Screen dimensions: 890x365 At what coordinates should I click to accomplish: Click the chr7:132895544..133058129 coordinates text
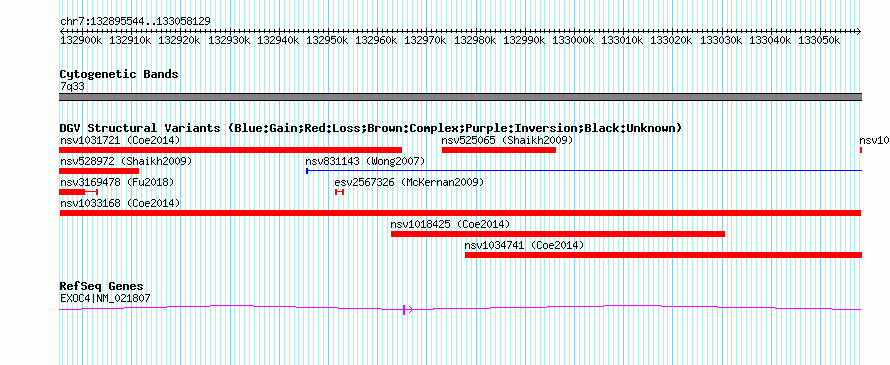point(135,21)
